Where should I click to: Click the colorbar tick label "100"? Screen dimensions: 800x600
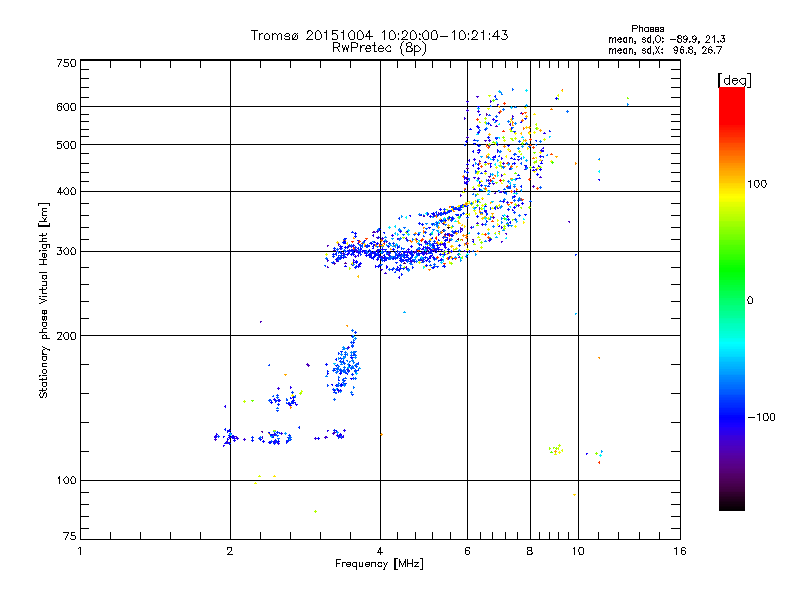tap(757, 184)
